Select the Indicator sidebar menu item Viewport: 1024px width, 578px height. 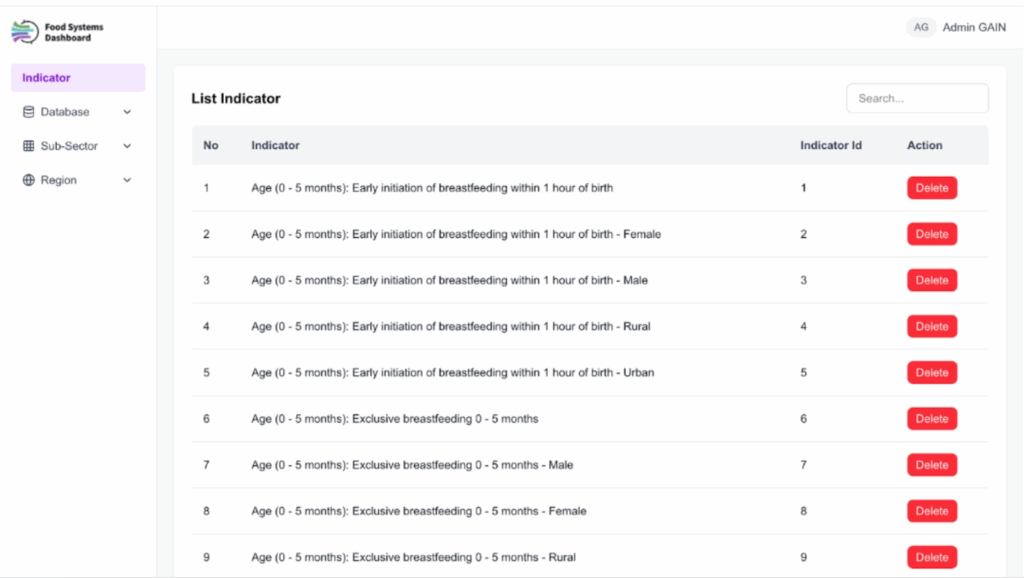coord(77,78)
